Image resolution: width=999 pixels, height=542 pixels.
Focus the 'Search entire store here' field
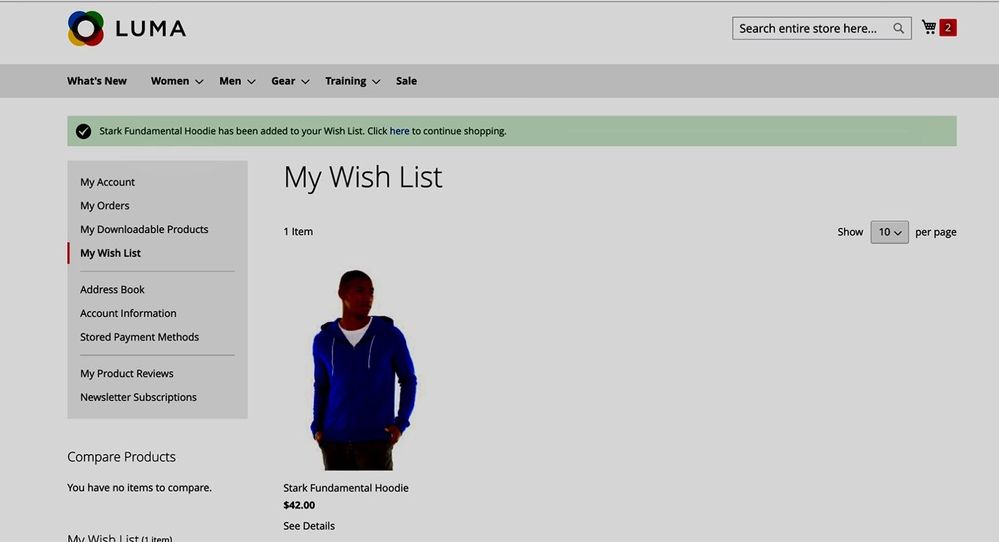(x=821, y=28)
